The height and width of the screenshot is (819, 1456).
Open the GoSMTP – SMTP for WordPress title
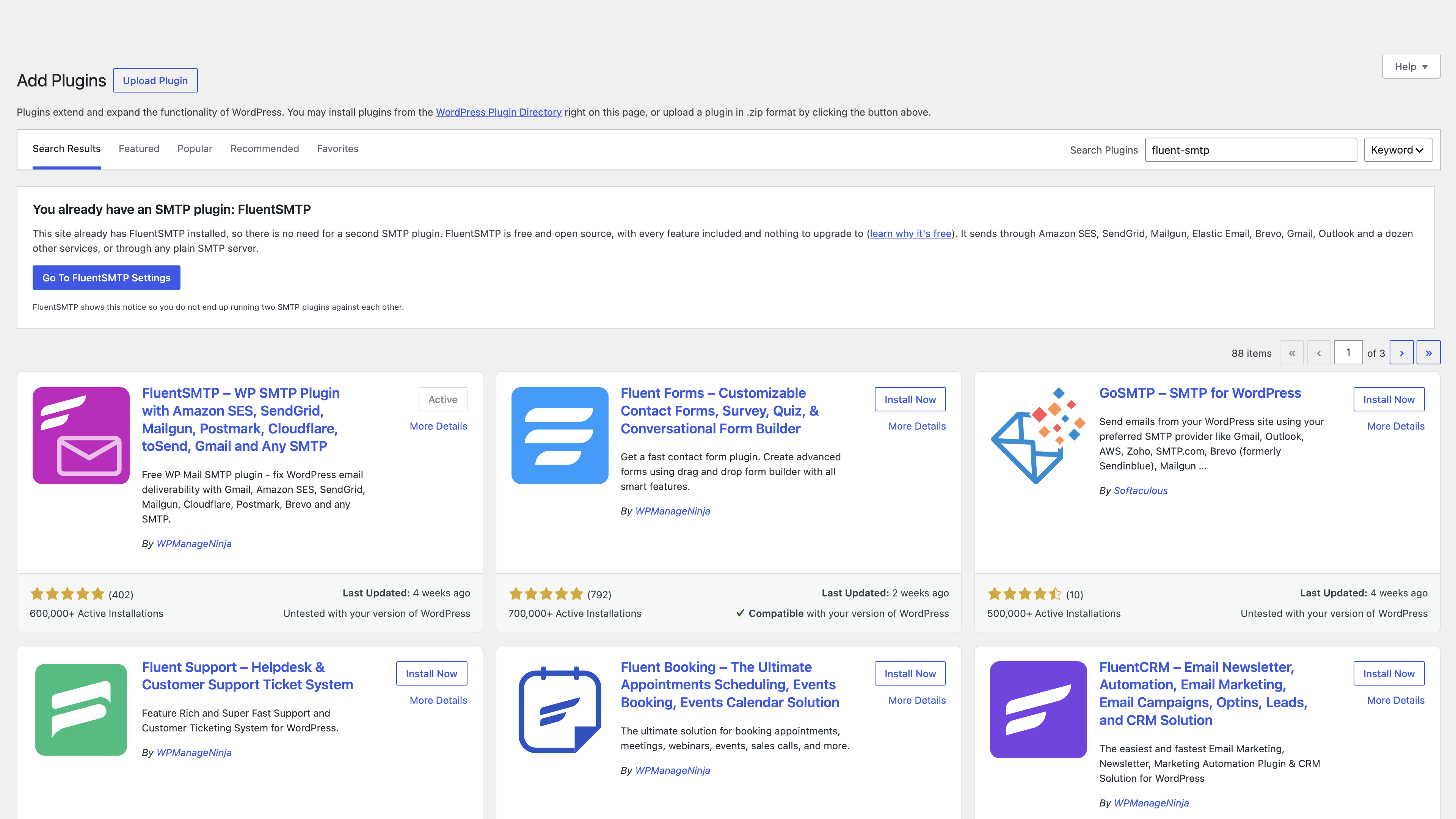pos(1200,393)
